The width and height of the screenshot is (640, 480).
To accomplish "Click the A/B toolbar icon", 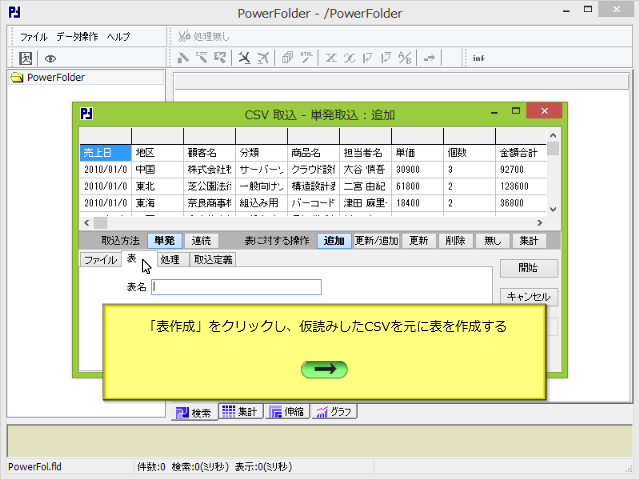I will 404,58.
